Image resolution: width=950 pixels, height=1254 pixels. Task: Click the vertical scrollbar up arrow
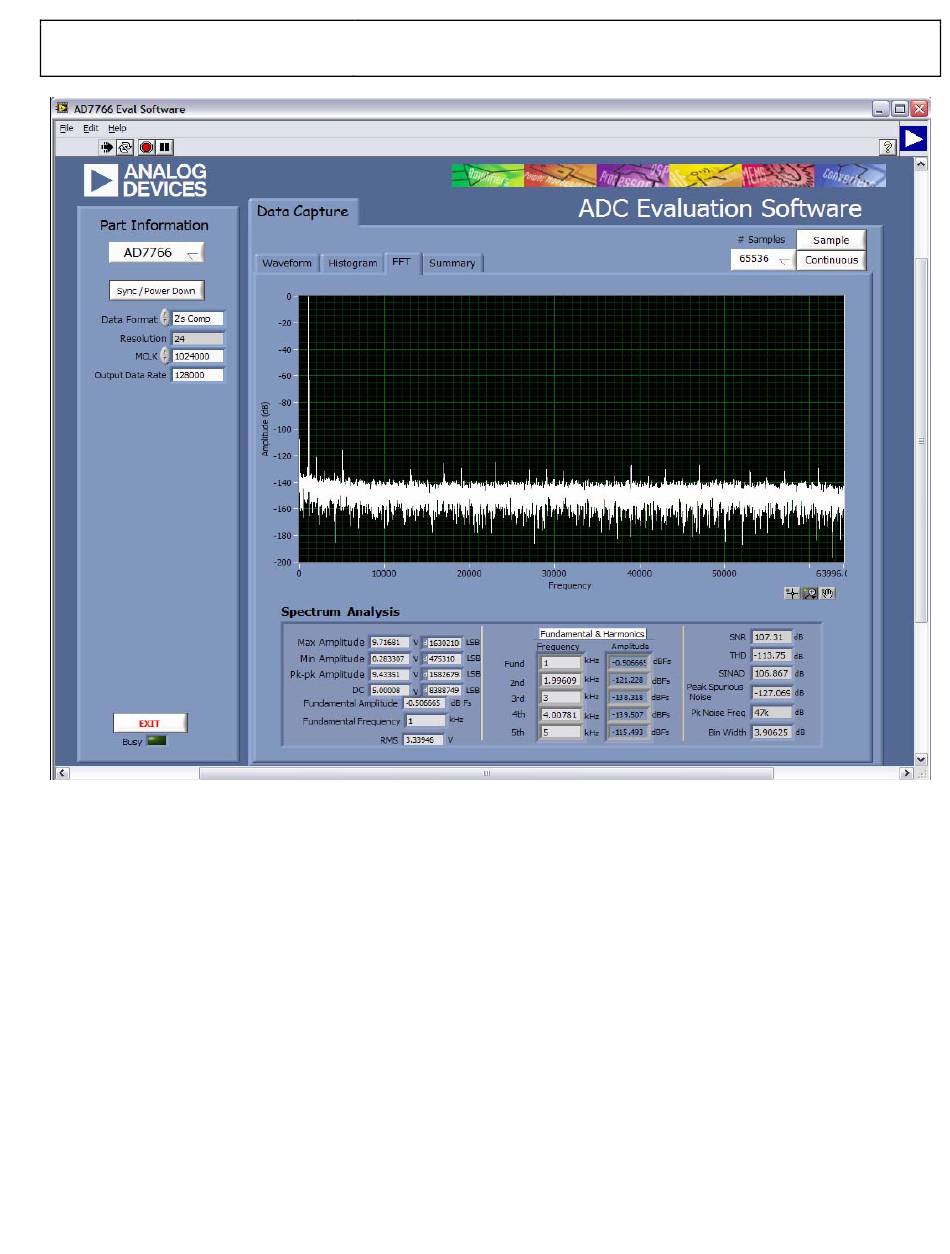pyautogui.click(x=922, y=163)
